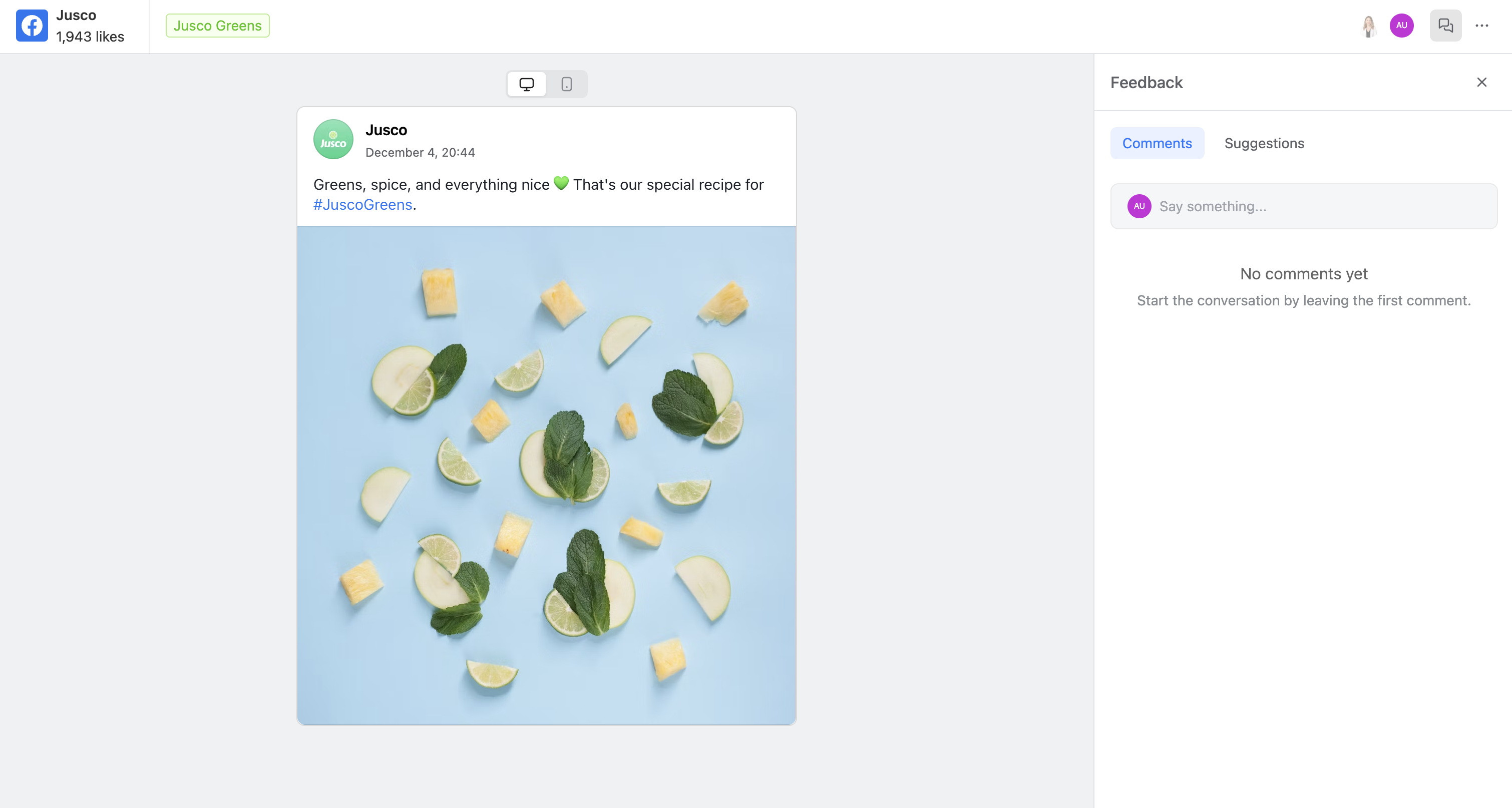Screen dimensions: 1512x808
Task: Switch to desktop preview mode
Action: (x=527, y=84)
